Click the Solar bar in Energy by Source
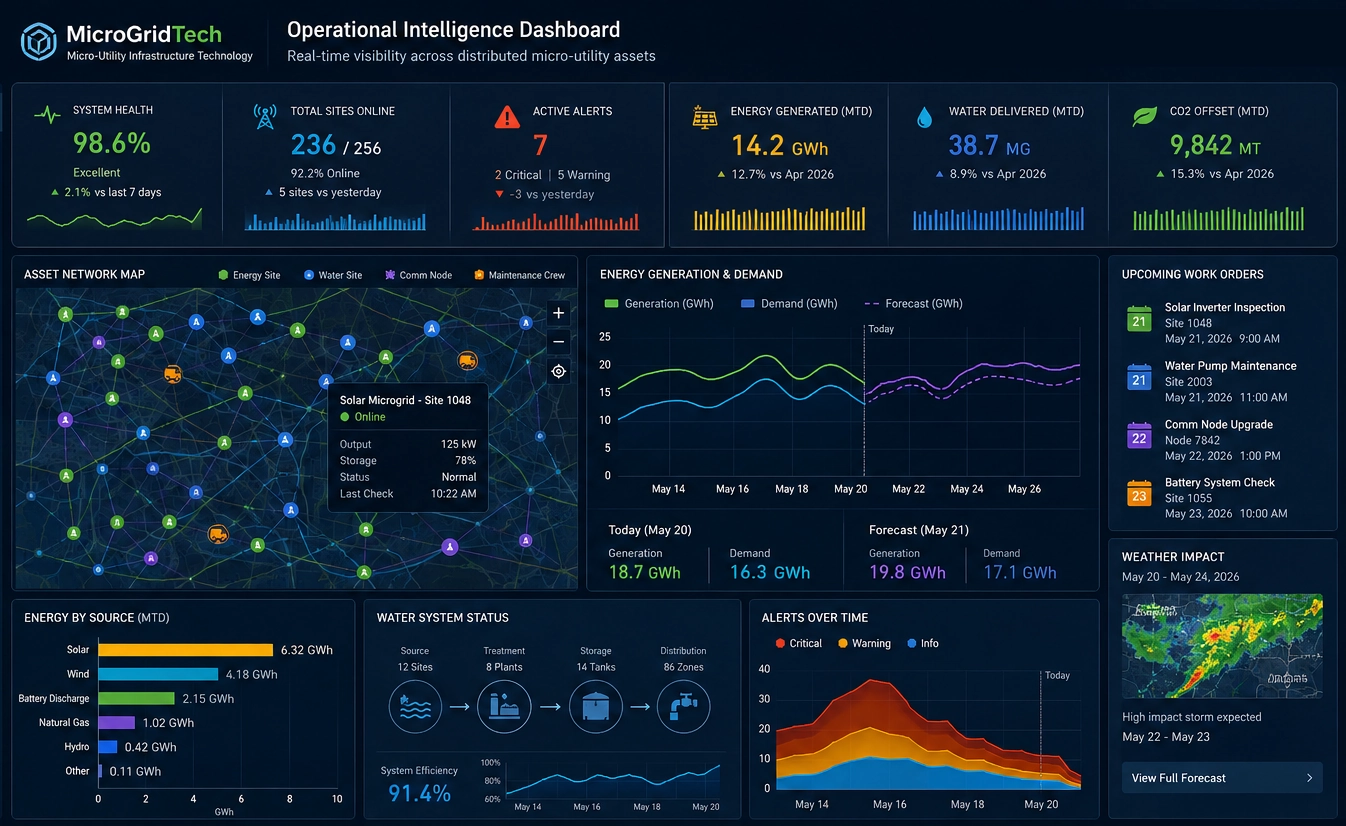Screen dimensions: 1346x826 (x=185, y=650)
